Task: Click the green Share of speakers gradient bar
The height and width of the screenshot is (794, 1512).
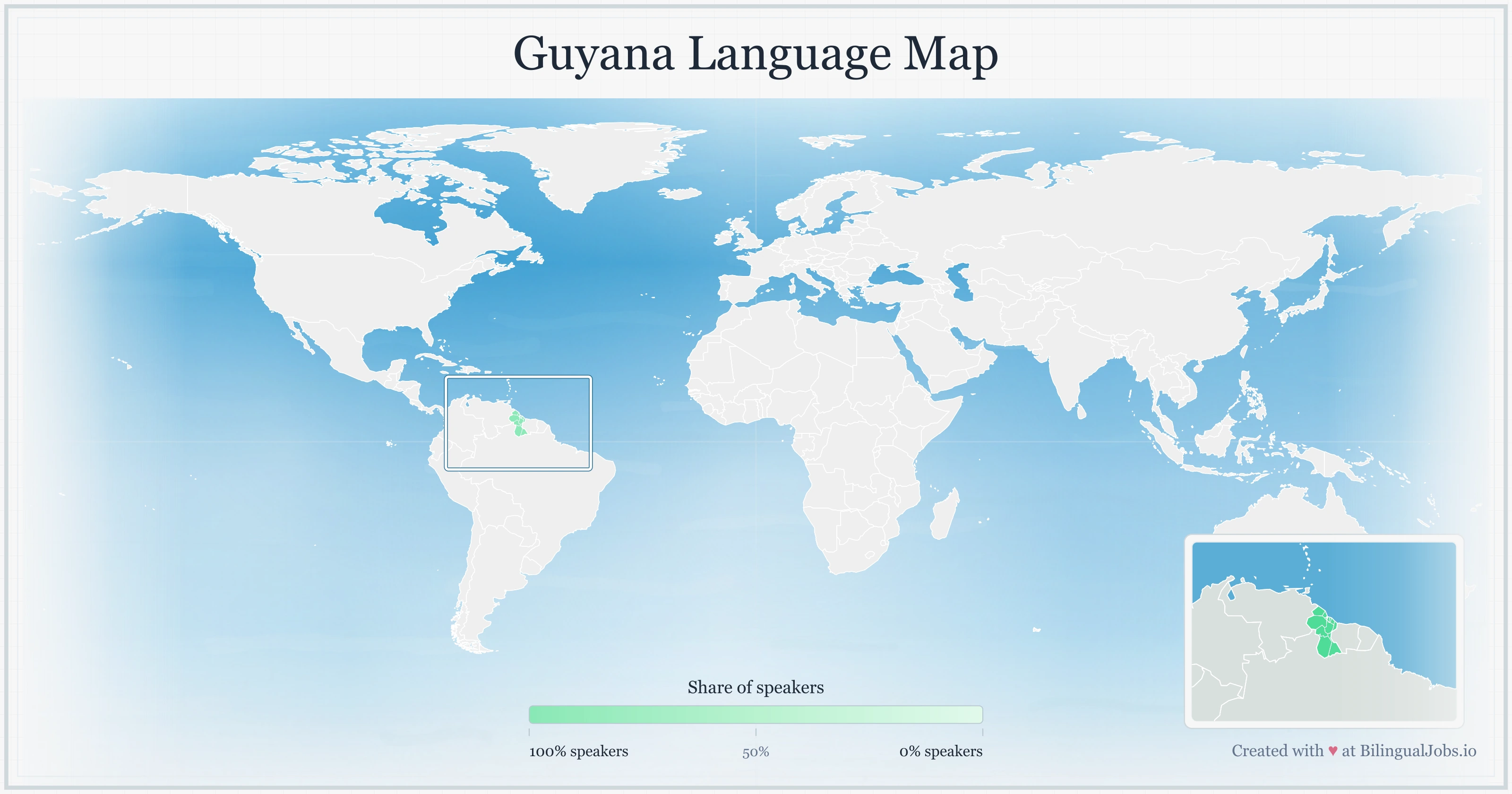Action: click(756, 715)
